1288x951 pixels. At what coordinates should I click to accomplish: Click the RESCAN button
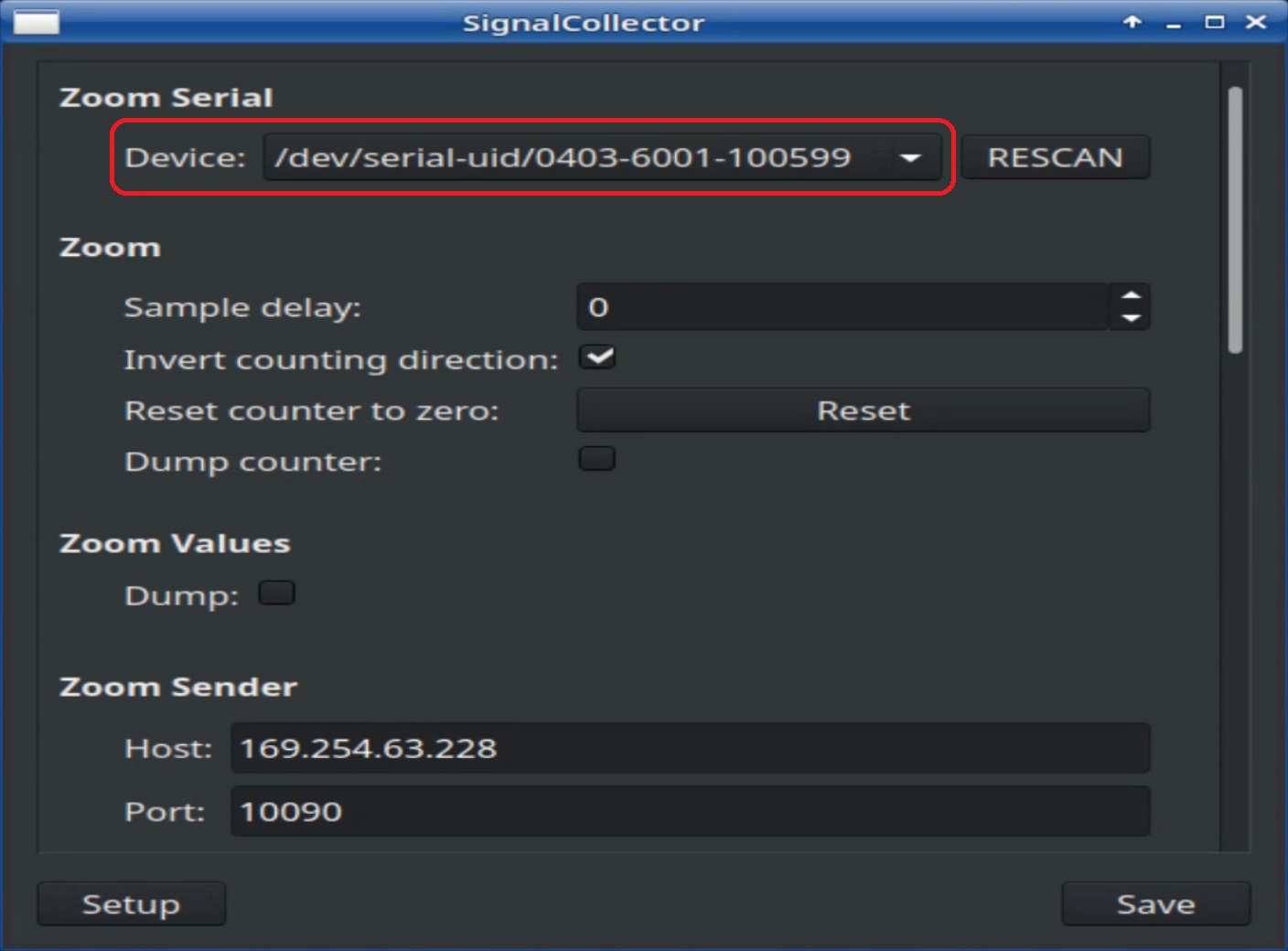point(1054,156)
